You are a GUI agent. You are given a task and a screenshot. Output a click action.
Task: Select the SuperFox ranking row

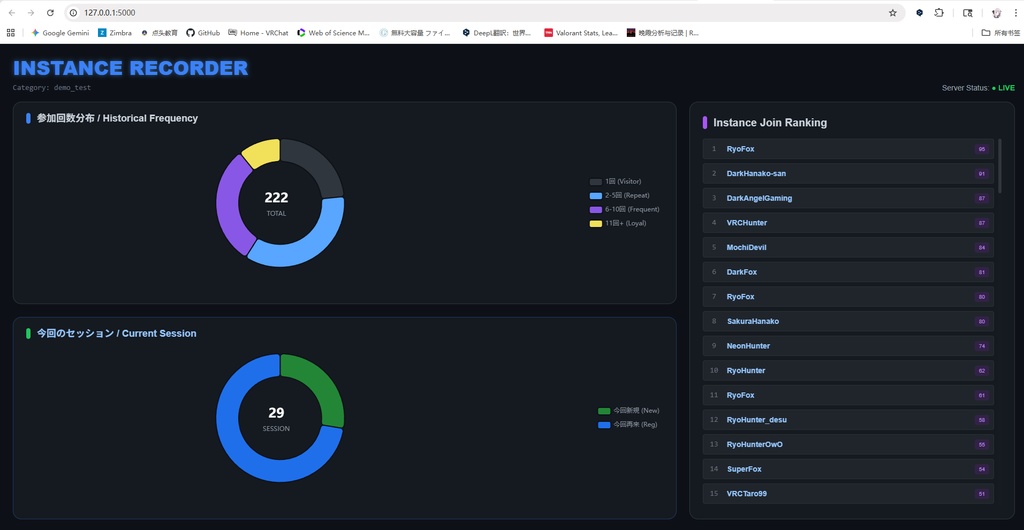(x=848, y=469)
